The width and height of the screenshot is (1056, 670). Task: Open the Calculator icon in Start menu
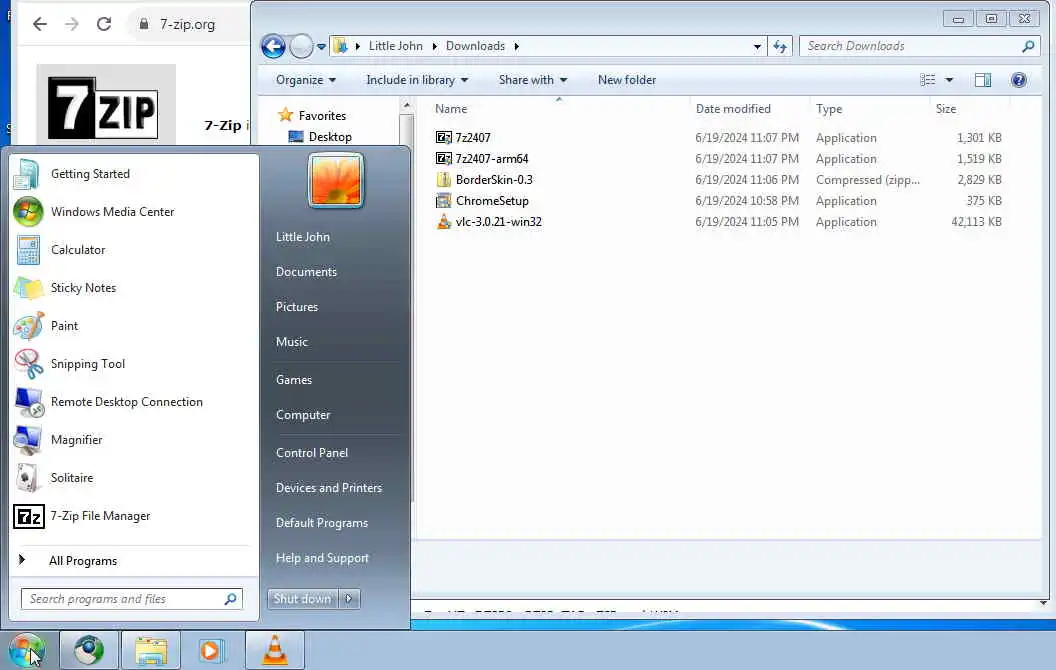[x=28, y=250]
